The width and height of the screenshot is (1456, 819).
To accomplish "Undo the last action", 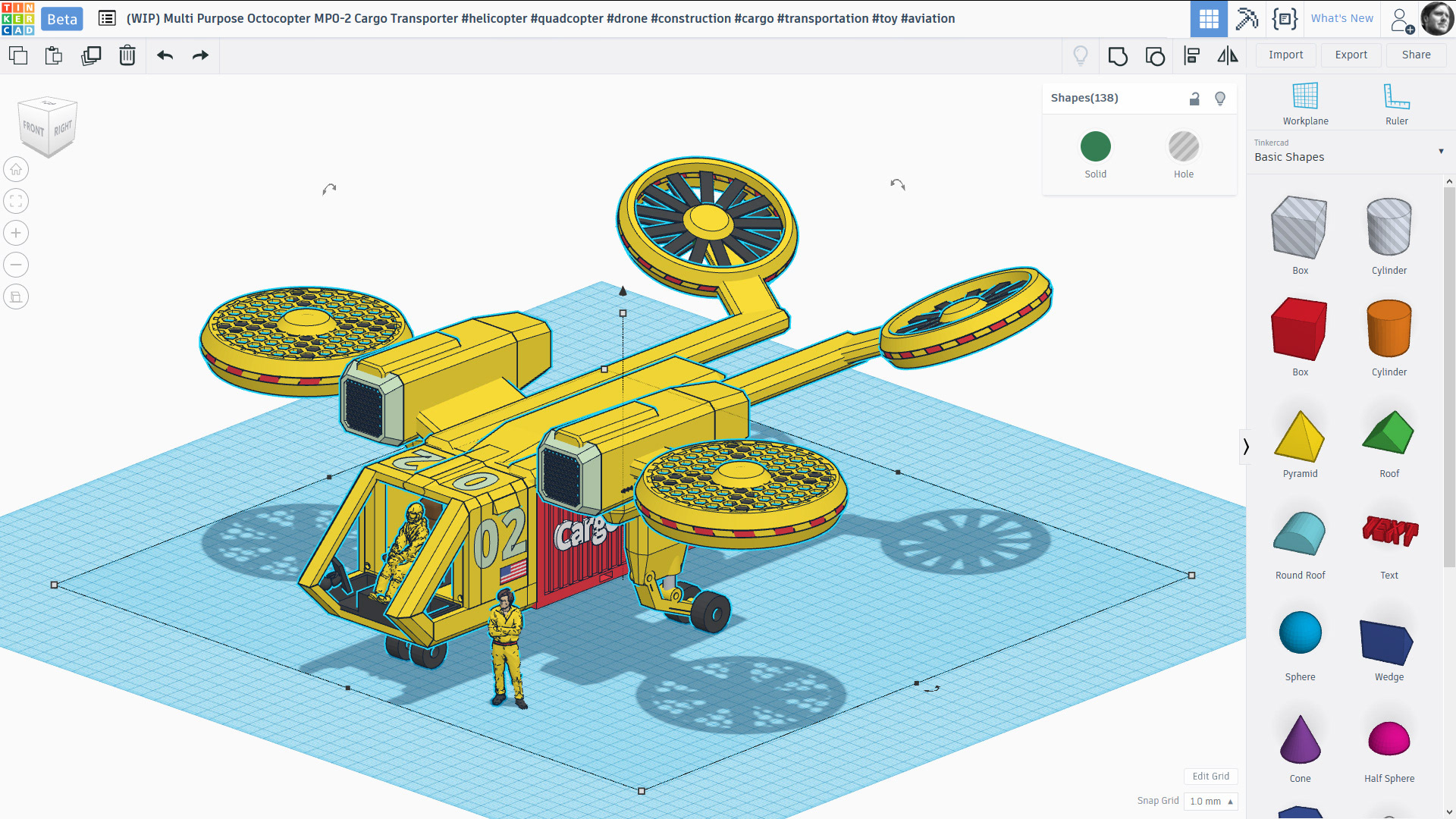I will click(x=165, y=55).
